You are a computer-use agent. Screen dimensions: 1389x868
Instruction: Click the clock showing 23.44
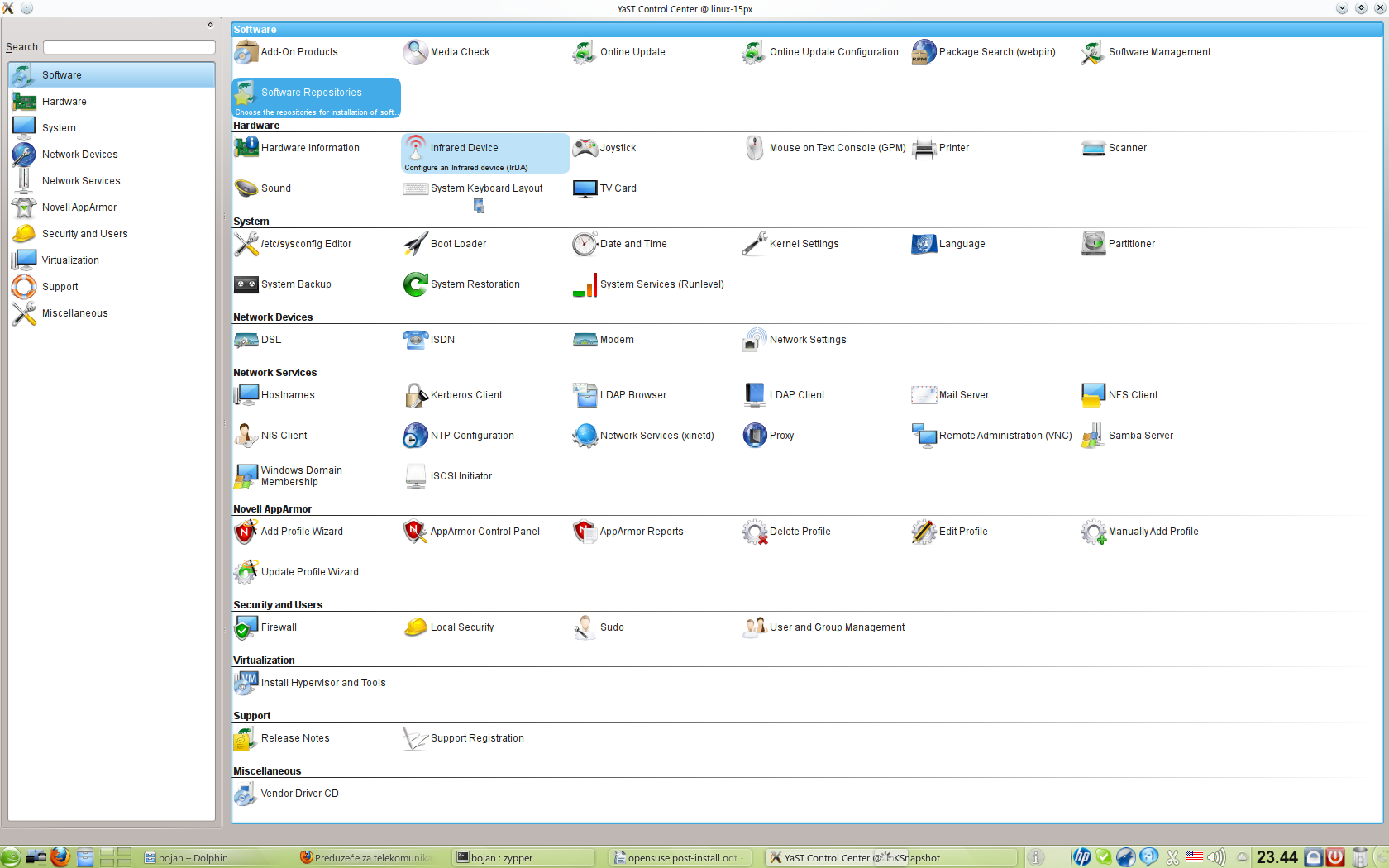coord(1277,857)
